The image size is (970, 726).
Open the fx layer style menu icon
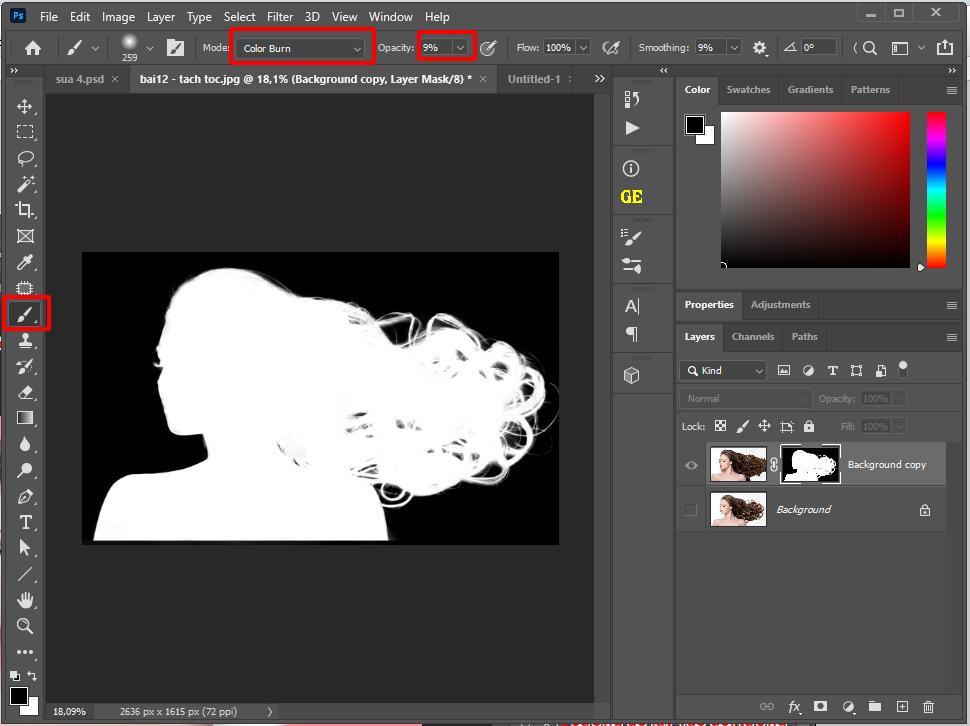click(x=794, y=707)
